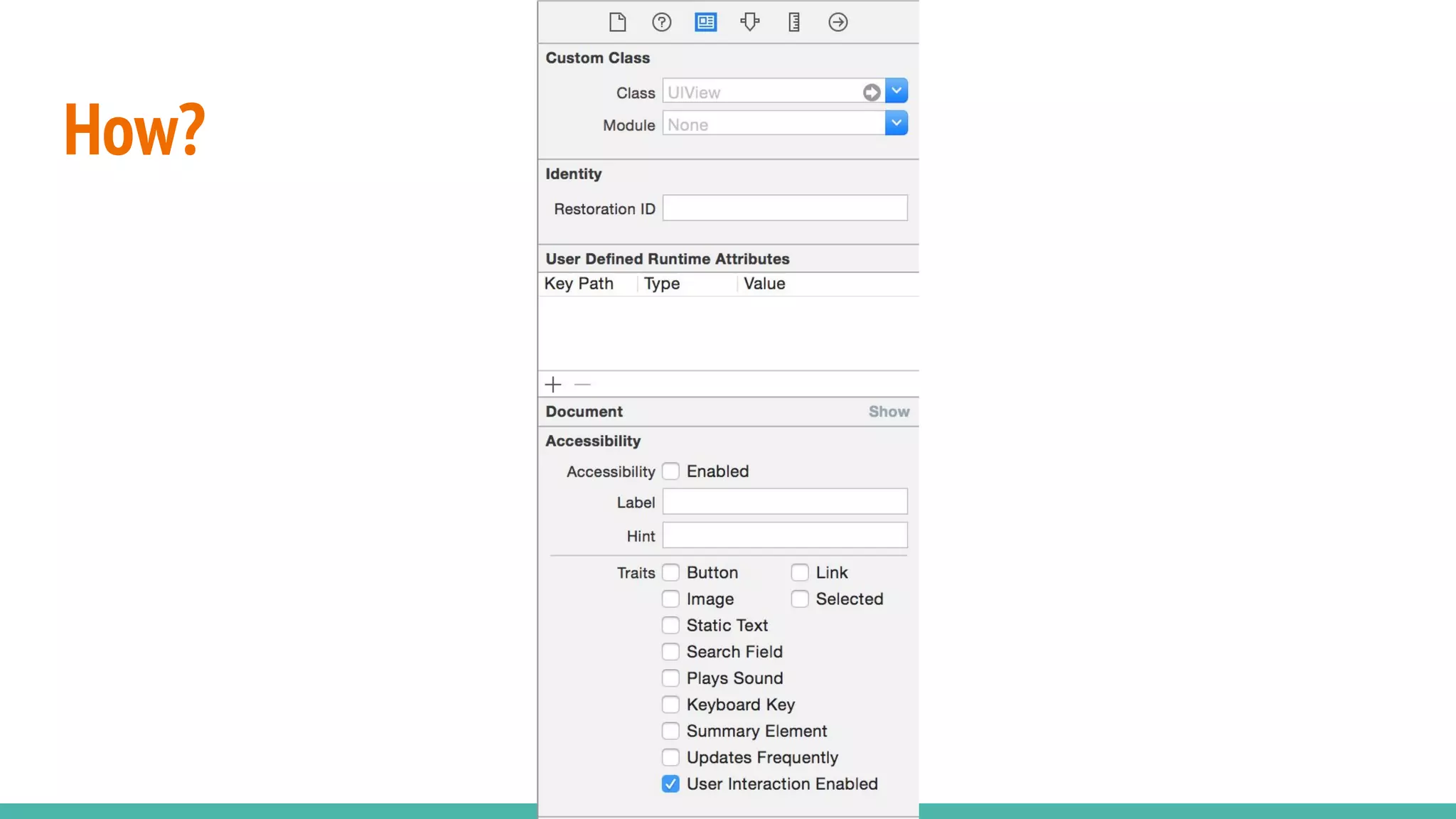Check the Button trait checkbox
1456x819 pixels.
670,572
